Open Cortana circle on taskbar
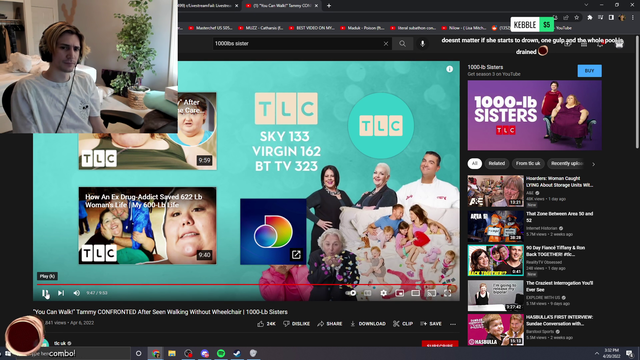This screenshot has height=360, width=640. tap(138, 353)
